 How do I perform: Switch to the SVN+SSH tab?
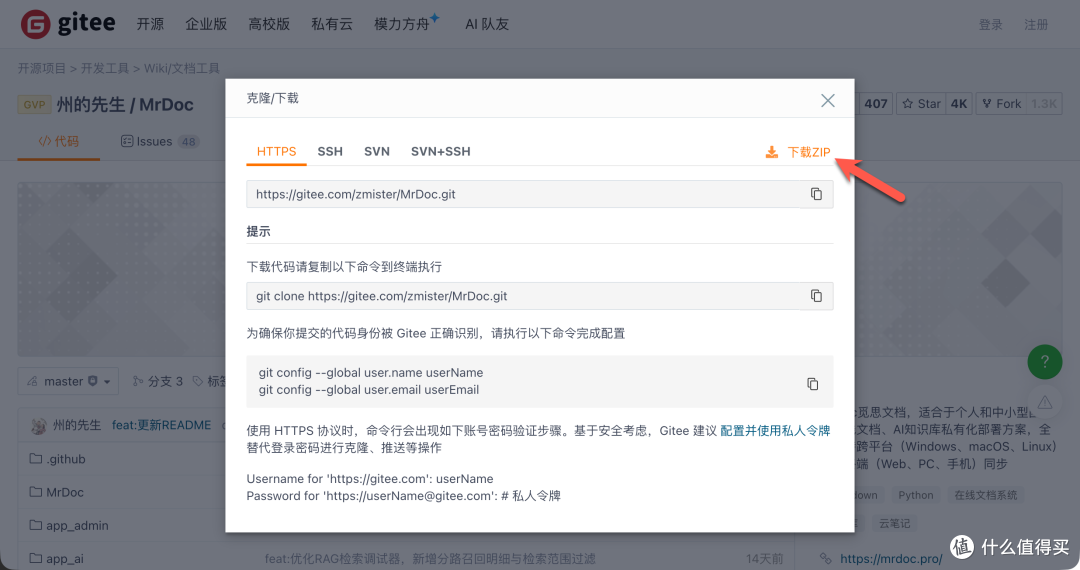(x=441, y=151)
